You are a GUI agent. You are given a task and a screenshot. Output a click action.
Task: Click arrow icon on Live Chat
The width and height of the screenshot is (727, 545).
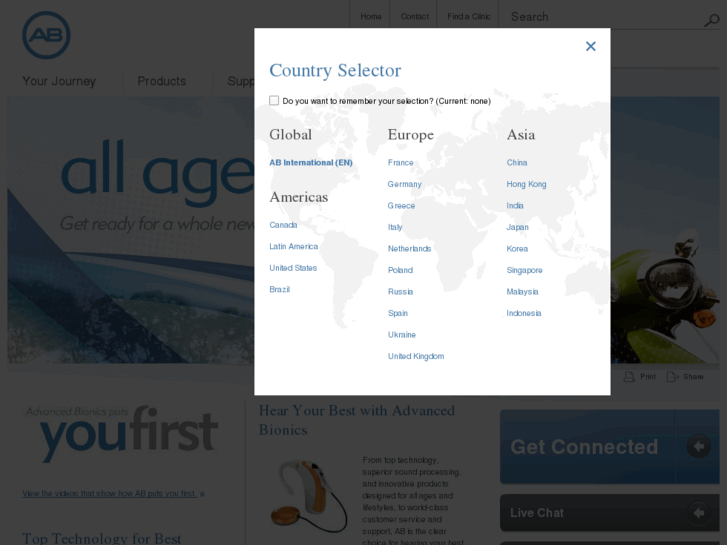[698, 513]
